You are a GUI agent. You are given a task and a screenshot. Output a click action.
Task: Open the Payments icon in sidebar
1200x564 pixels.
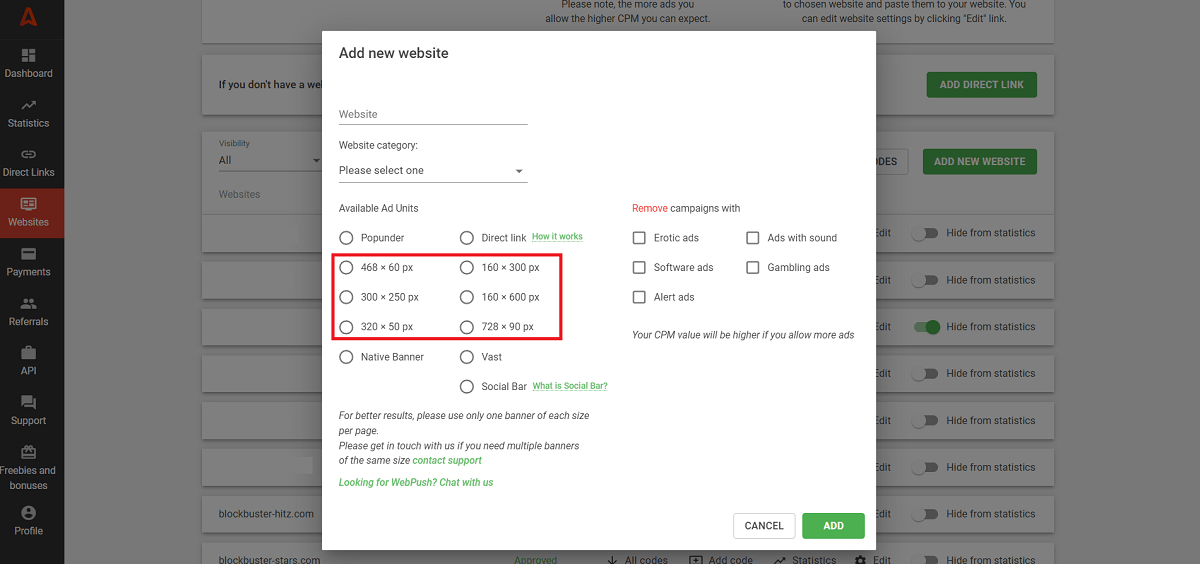(x=28, y=254)
